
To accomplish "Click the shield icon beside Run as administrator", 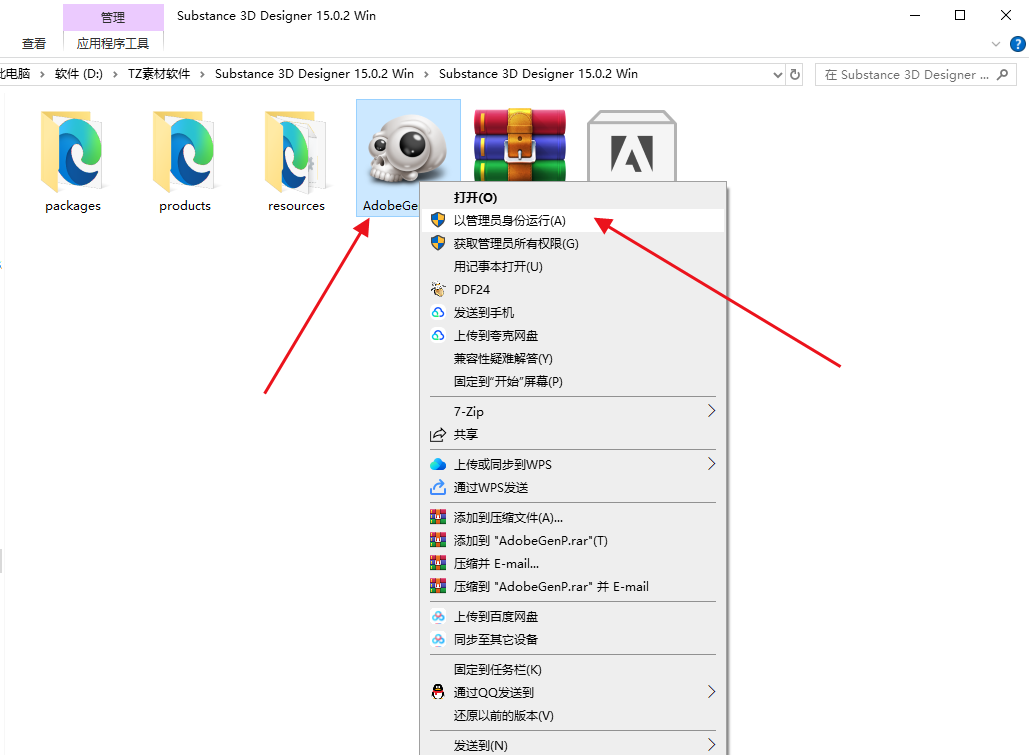I will pos(438,220).
